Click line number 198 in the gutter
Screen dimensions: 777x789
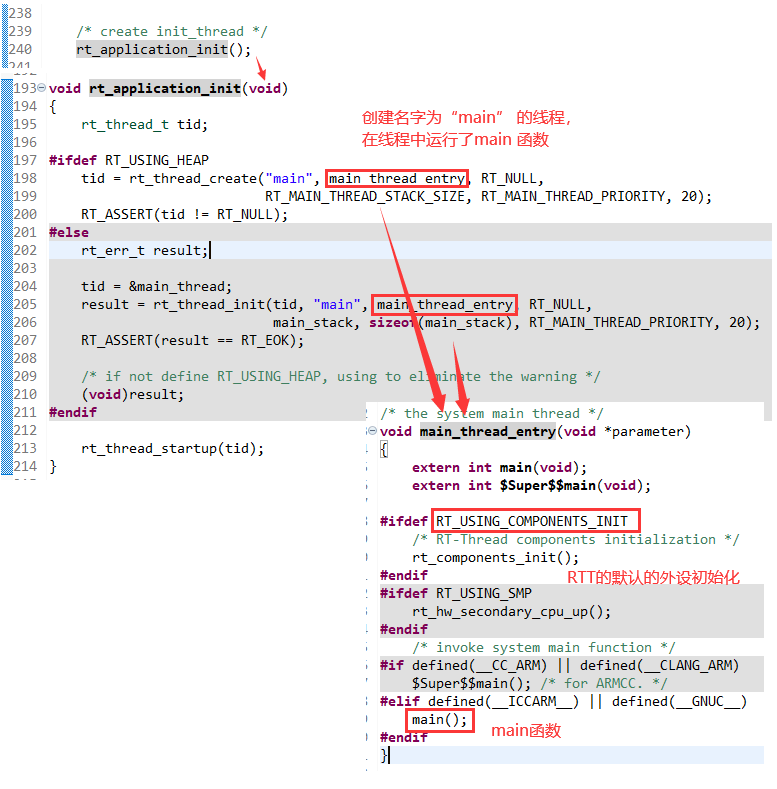25,178
